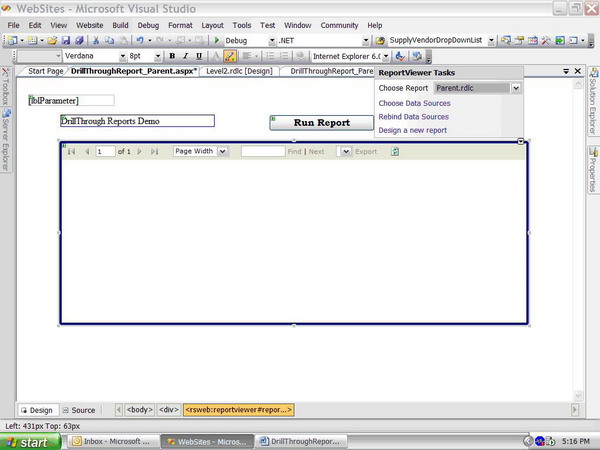
Task: Open the Choose Report Parent.rdlc dropdown
Action: coord(516,88)
